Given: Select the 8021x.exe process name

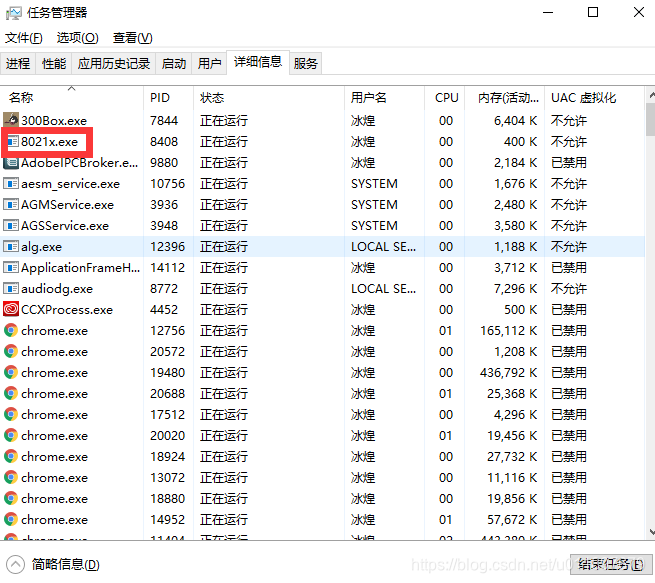Looking at the screenshot, I should [50, 142].
